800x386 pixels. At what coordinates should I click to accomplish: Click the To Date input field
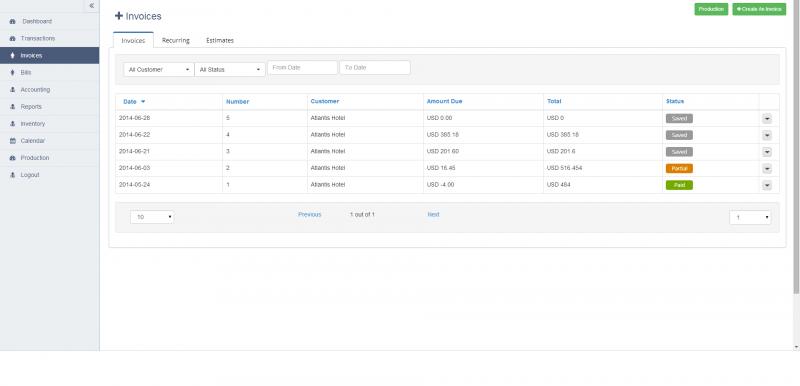(x=375, y=68)
